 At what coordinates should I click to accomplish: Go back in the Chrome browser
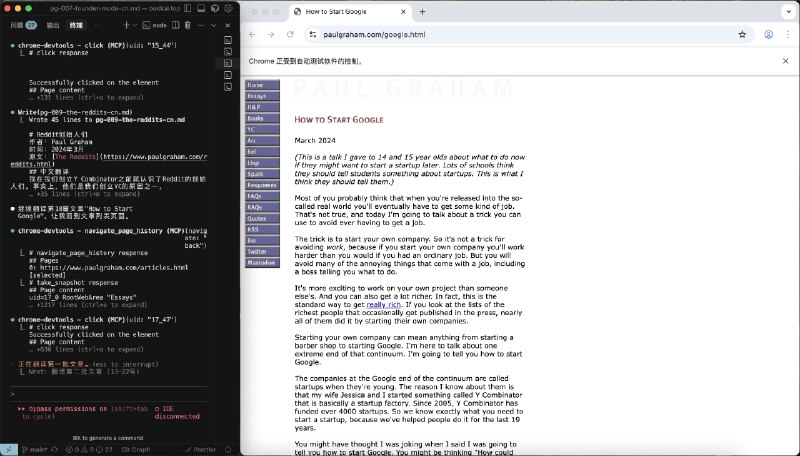[x=252, y=35]
